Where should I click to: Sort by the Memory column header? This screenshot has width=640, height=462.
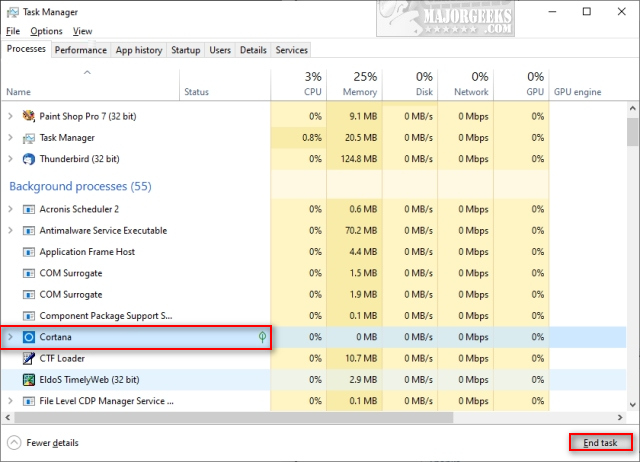click(x=354, y=85)
